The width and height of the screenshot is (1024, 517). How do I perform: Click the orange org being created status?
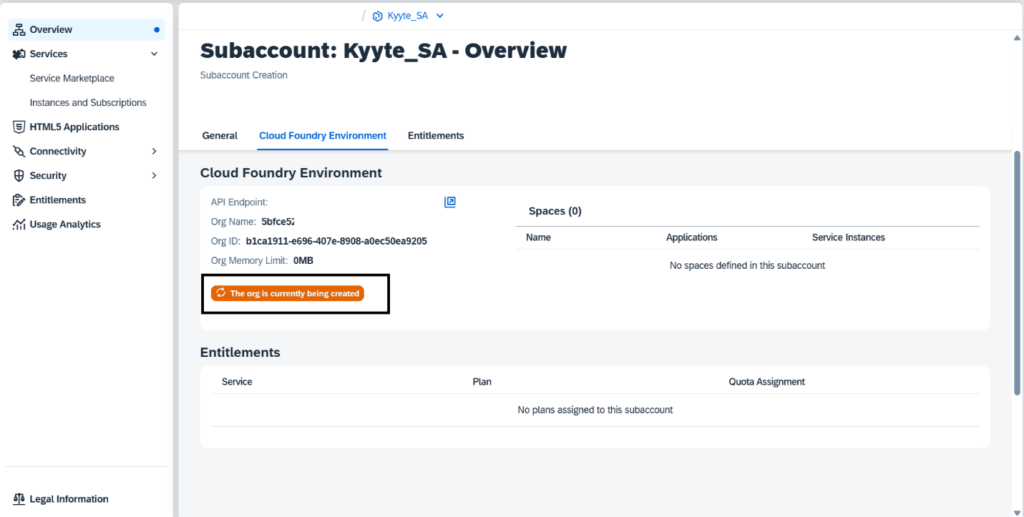(287, 294)
